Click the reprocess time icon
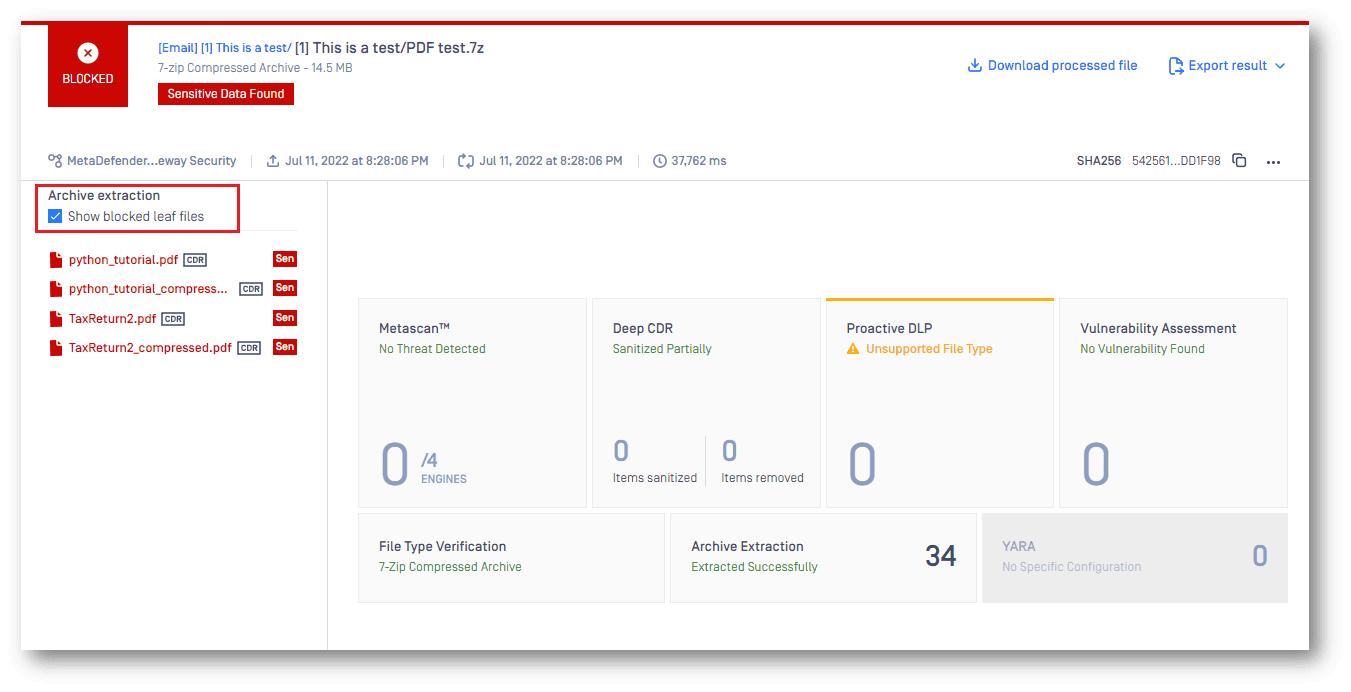The height and width of the screenshot is (692, 1351). (466, 161)
